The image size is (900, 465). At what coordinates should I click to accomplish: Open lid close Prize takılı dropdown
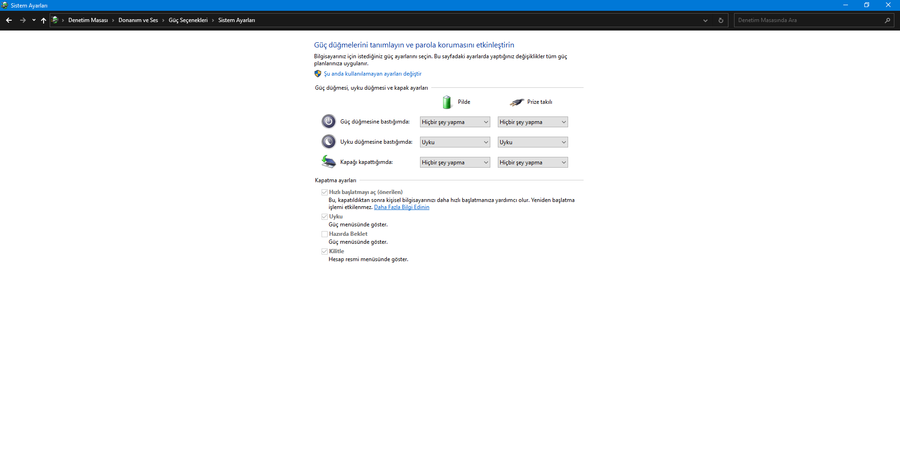point(533,162)
